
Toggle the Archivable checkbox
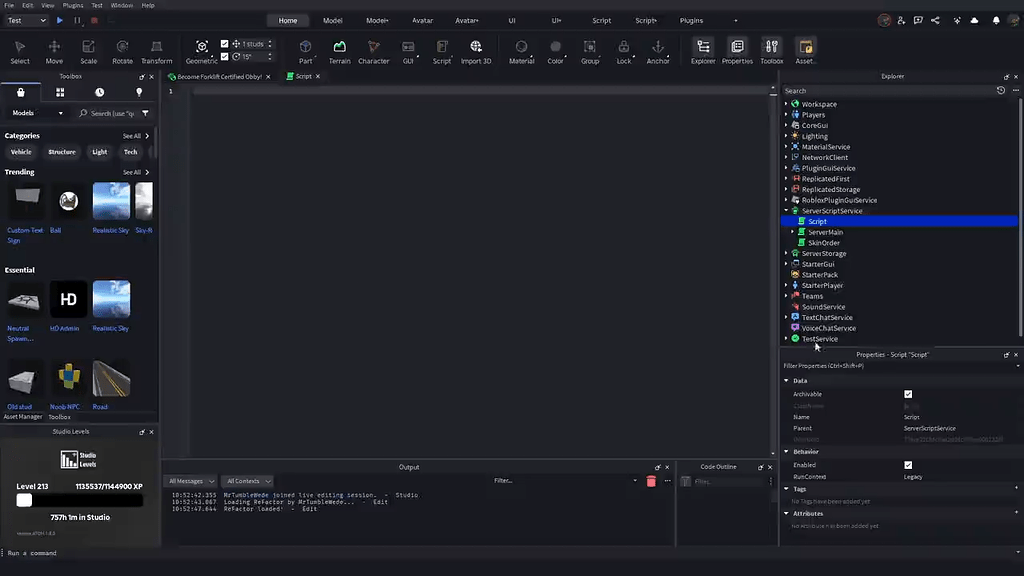(x=908, y=394)
